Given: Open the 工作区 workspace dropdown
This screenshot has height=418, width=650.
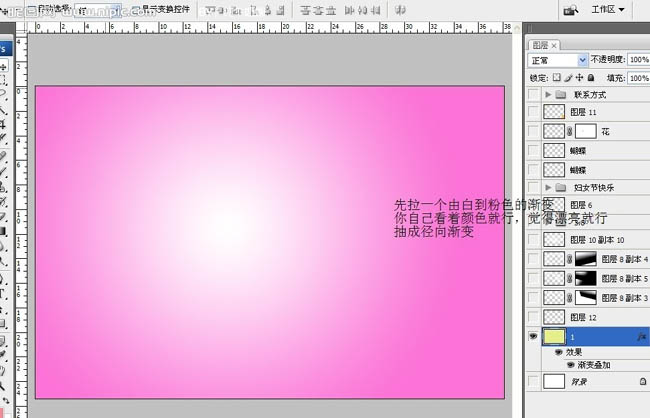Looking at the screenshot, I should tap(608, 10).
